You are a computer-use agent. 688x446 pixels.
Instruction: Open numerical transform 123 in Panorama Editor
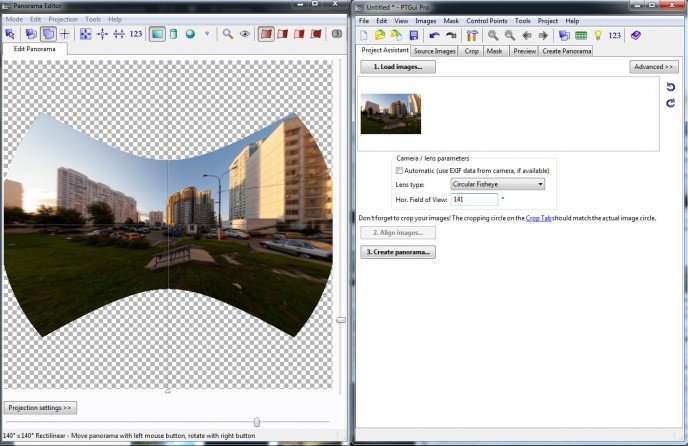[136, 34]
